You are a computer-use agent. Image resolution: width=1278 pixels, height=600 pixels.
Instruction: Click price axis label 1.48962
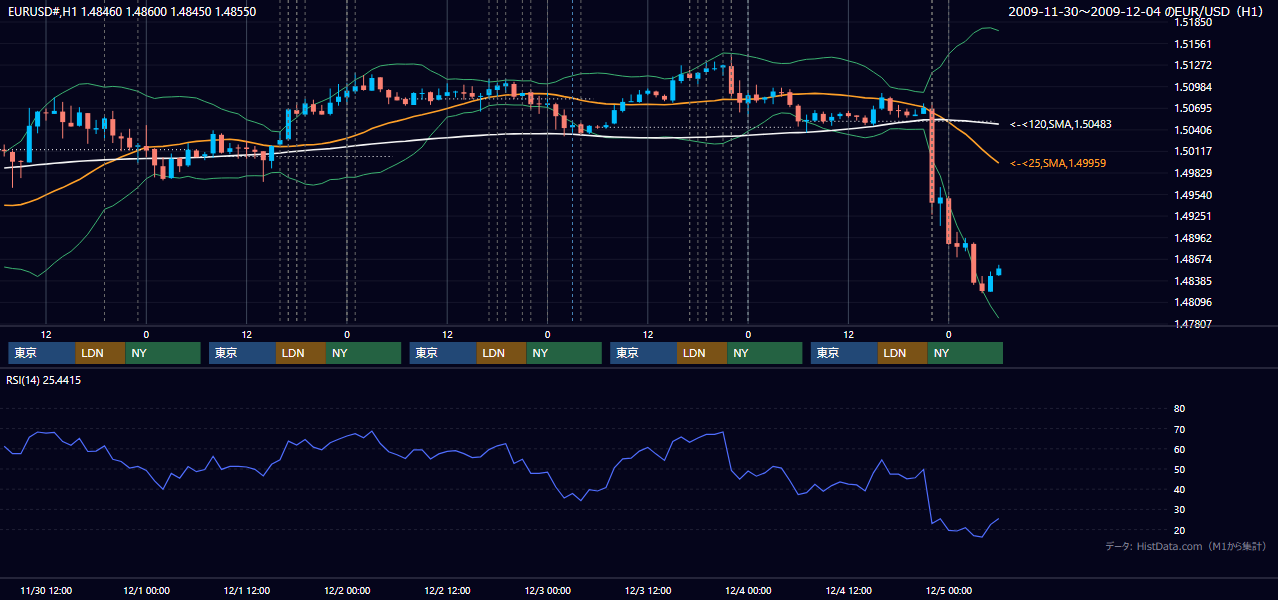pos(1194,238)
